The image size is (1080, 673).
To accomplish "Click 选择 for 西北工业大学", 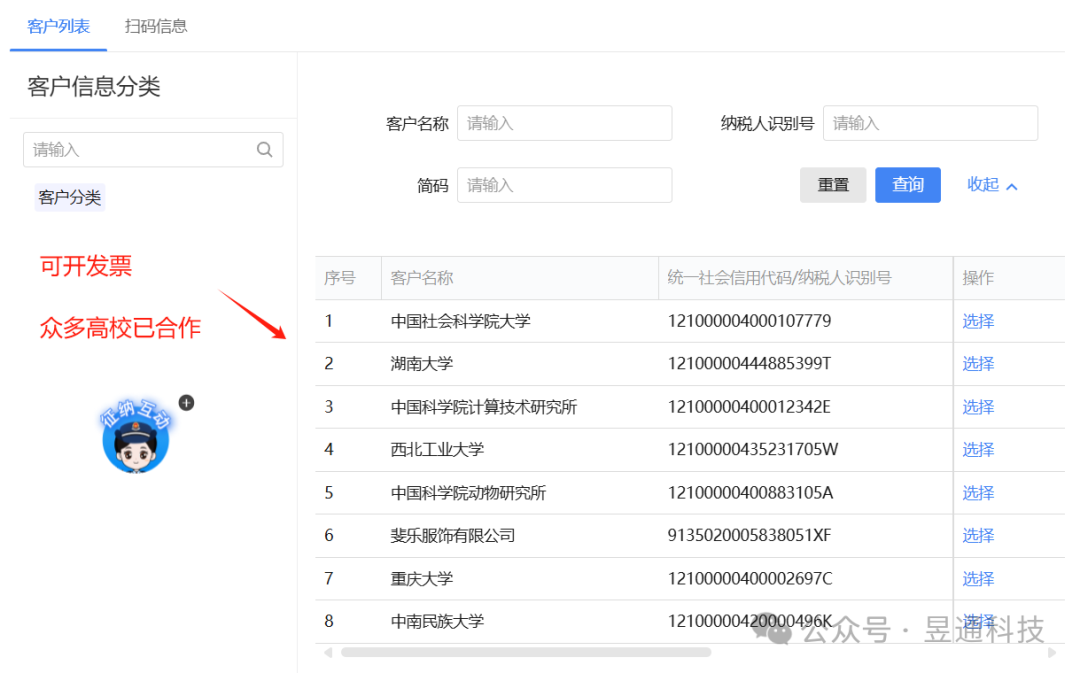I will click(978, 450).
